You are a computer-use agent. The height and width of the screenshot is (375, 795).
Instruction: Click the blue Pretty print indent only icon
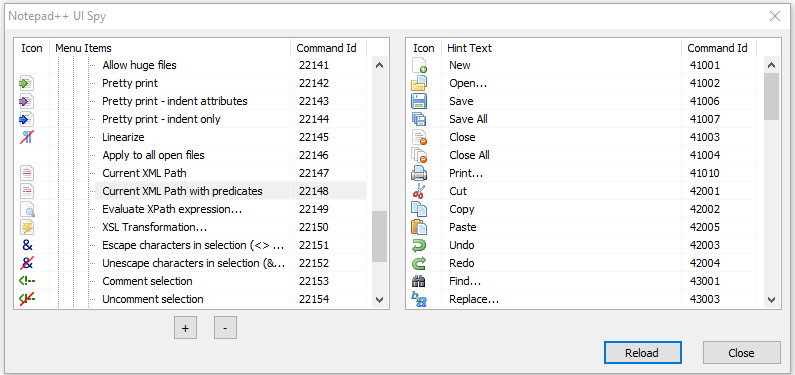click(26, 119)
